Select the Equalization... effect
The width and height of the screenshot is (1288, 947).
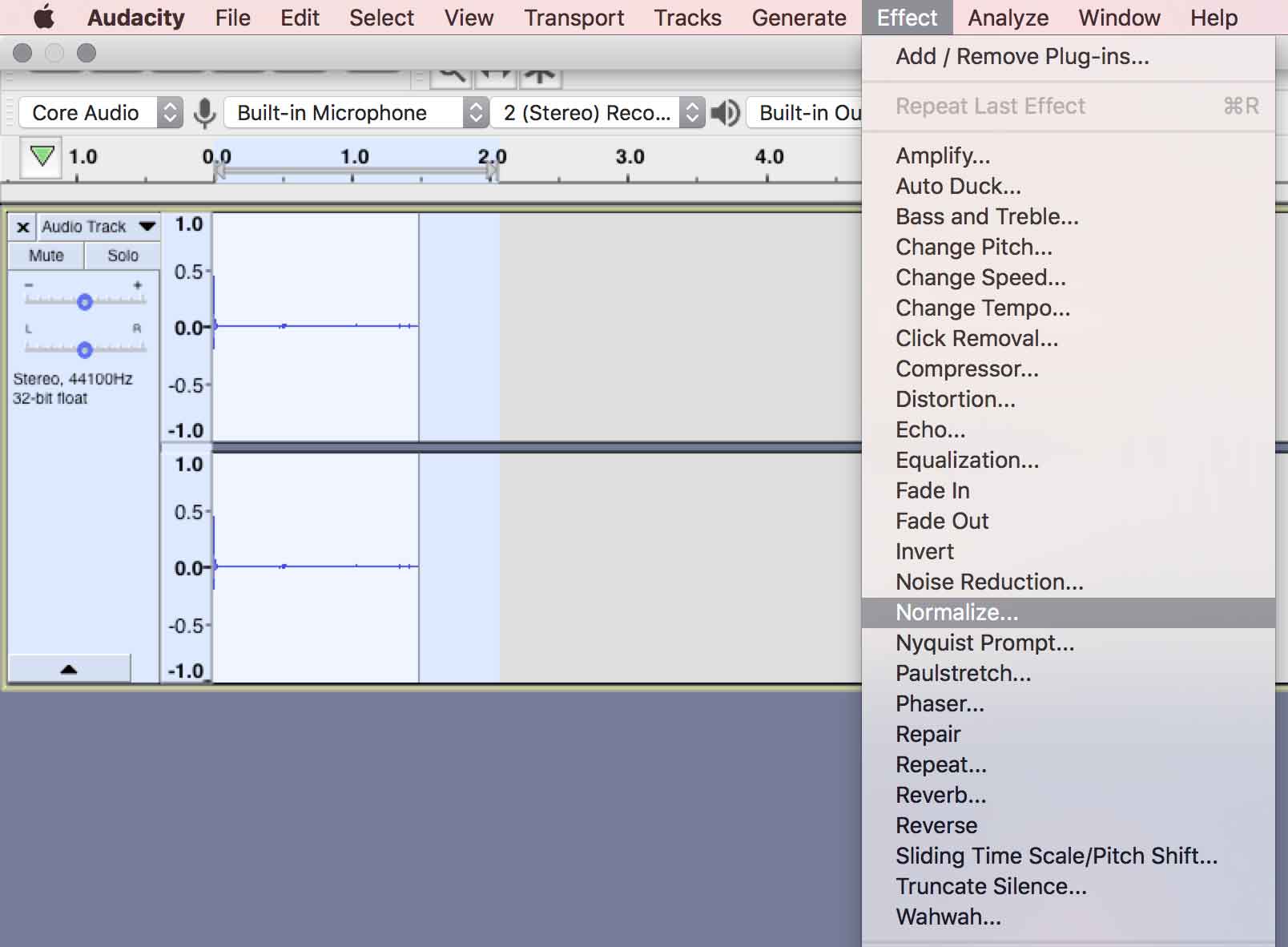(x=1068, y=460)
